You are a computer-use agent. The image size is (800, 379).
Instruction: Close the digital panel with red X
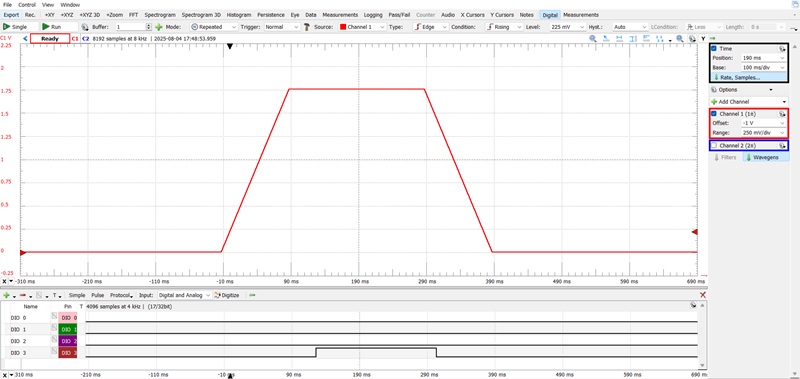click(x=703, y=295)
